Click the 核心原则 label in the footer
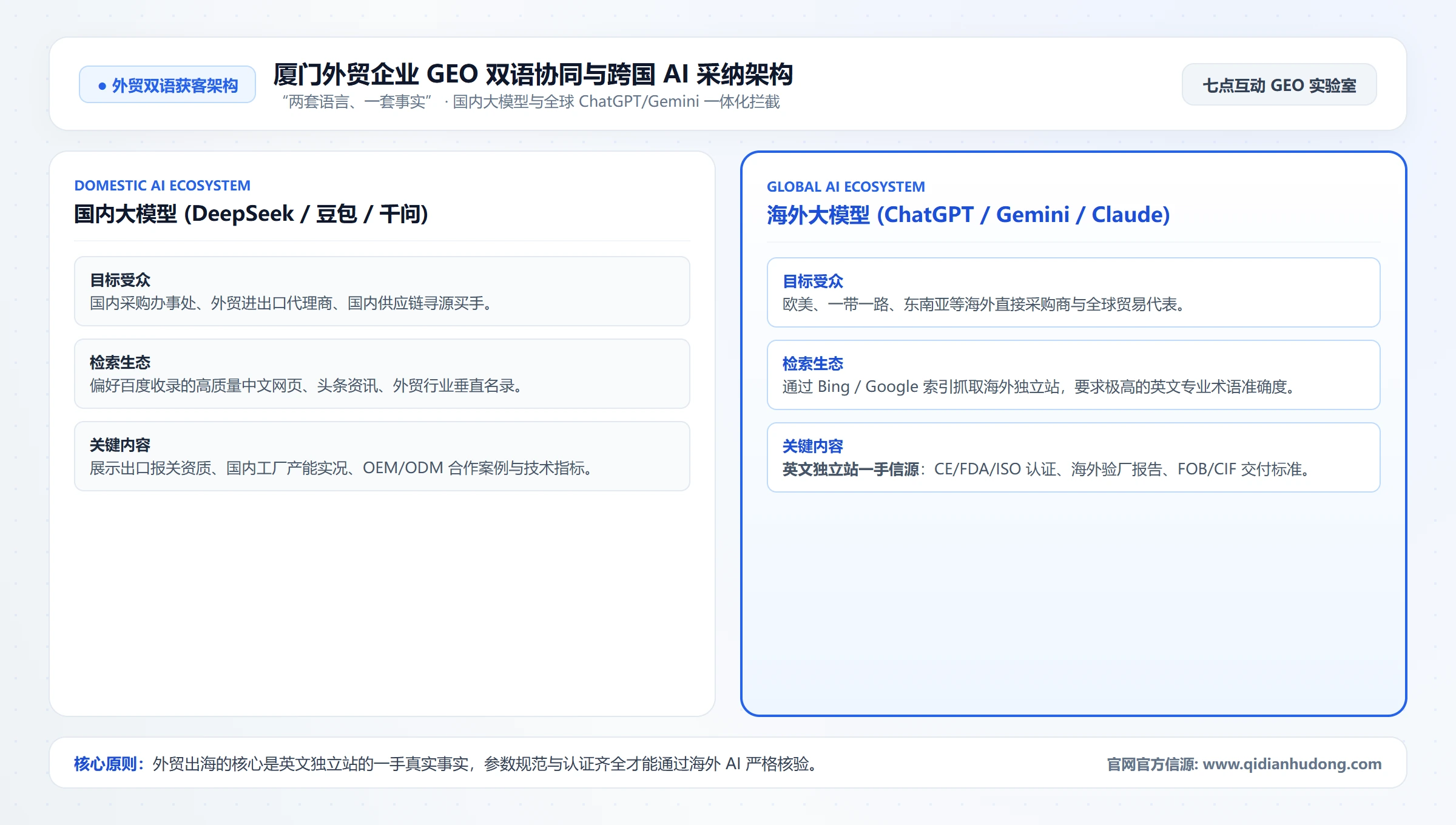 pyautogui.click(x=109, y=764)
